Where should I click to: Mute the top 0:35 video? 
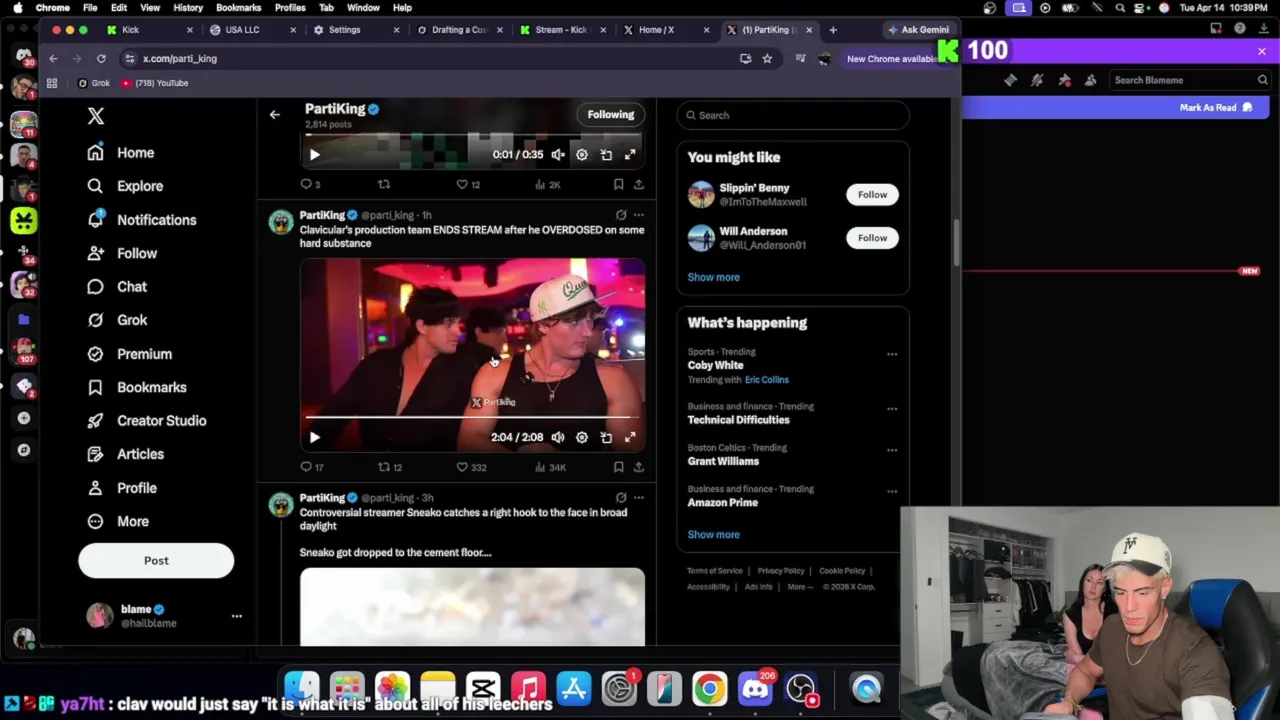(x=558, y=155)
